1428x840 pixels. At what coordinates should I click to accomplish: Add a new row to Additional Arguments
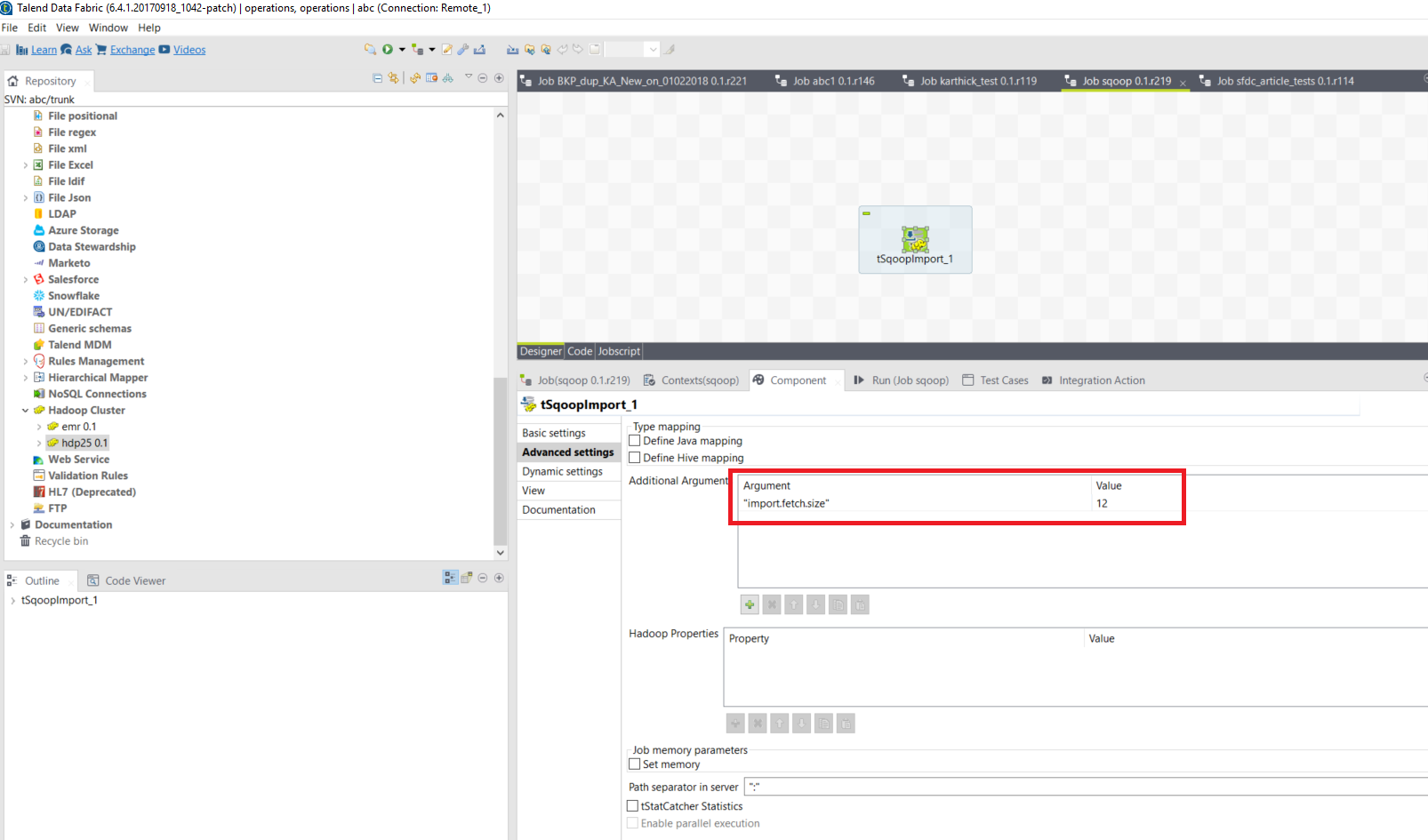coord(750,604)
